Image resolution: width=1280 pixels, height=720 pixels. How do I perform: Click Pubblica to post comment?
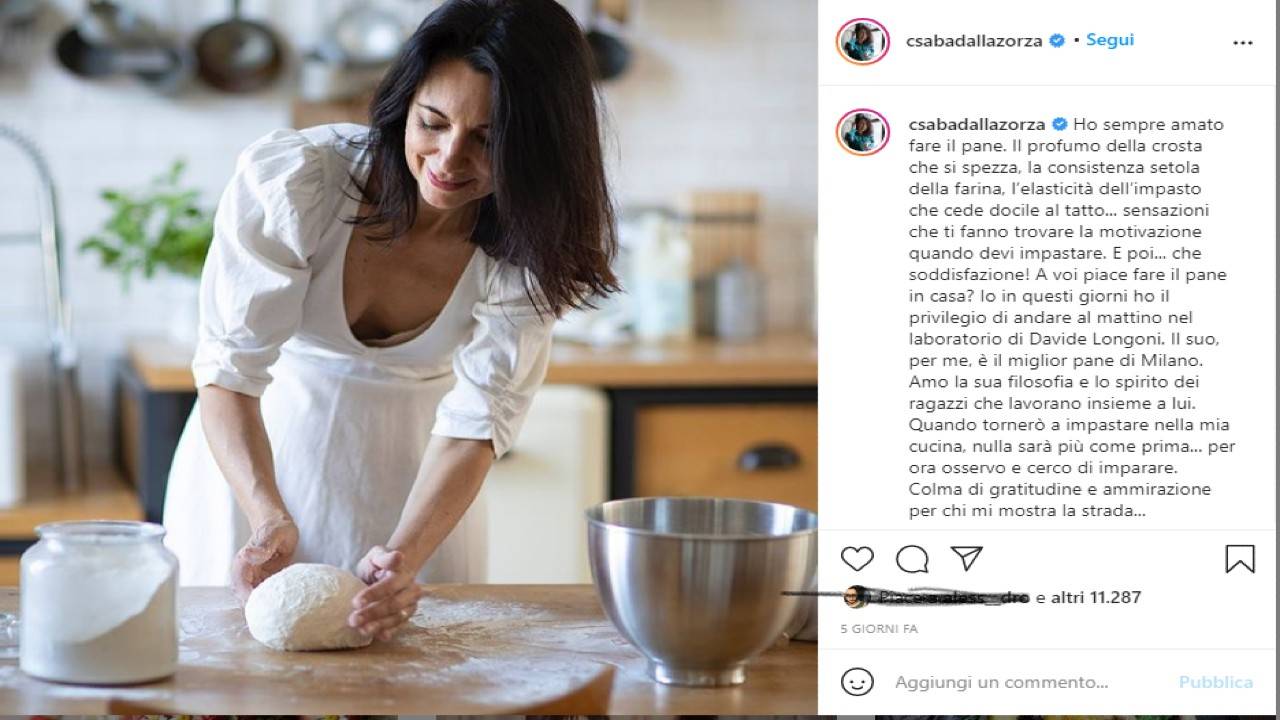click(1215, 682)
